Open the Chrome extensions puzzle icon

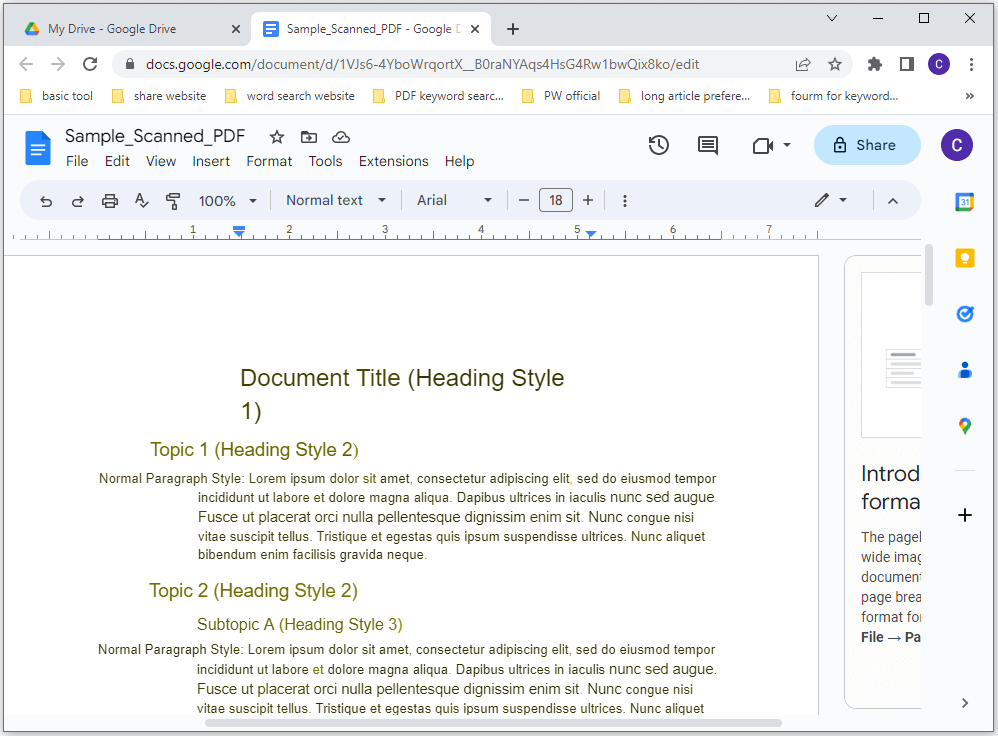[x=875, y=64]
